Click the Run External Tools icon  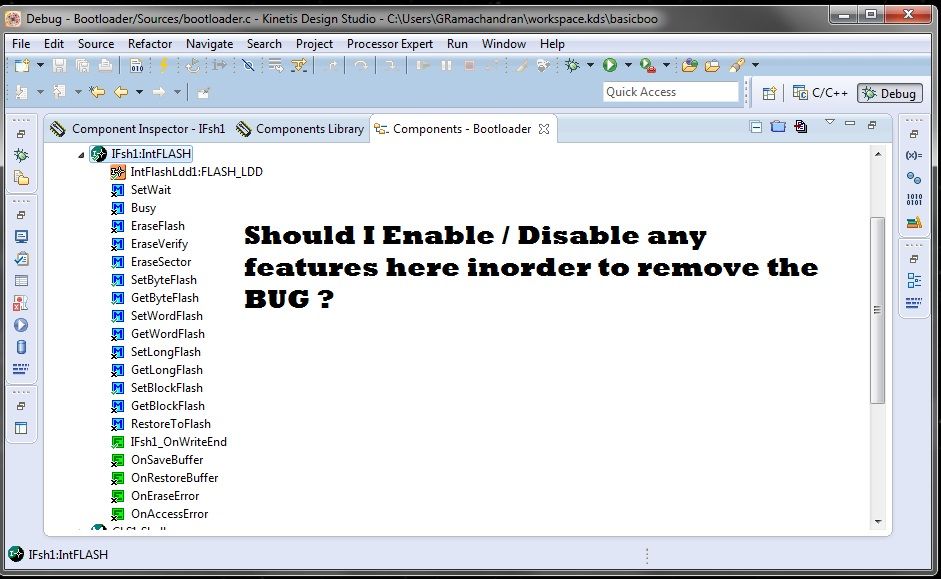648,65
